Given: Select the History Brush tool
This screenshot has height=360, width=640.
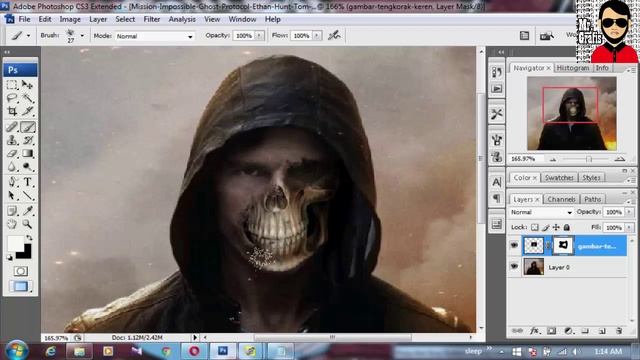Looking at the screenshot, I should tap(27, 140).
